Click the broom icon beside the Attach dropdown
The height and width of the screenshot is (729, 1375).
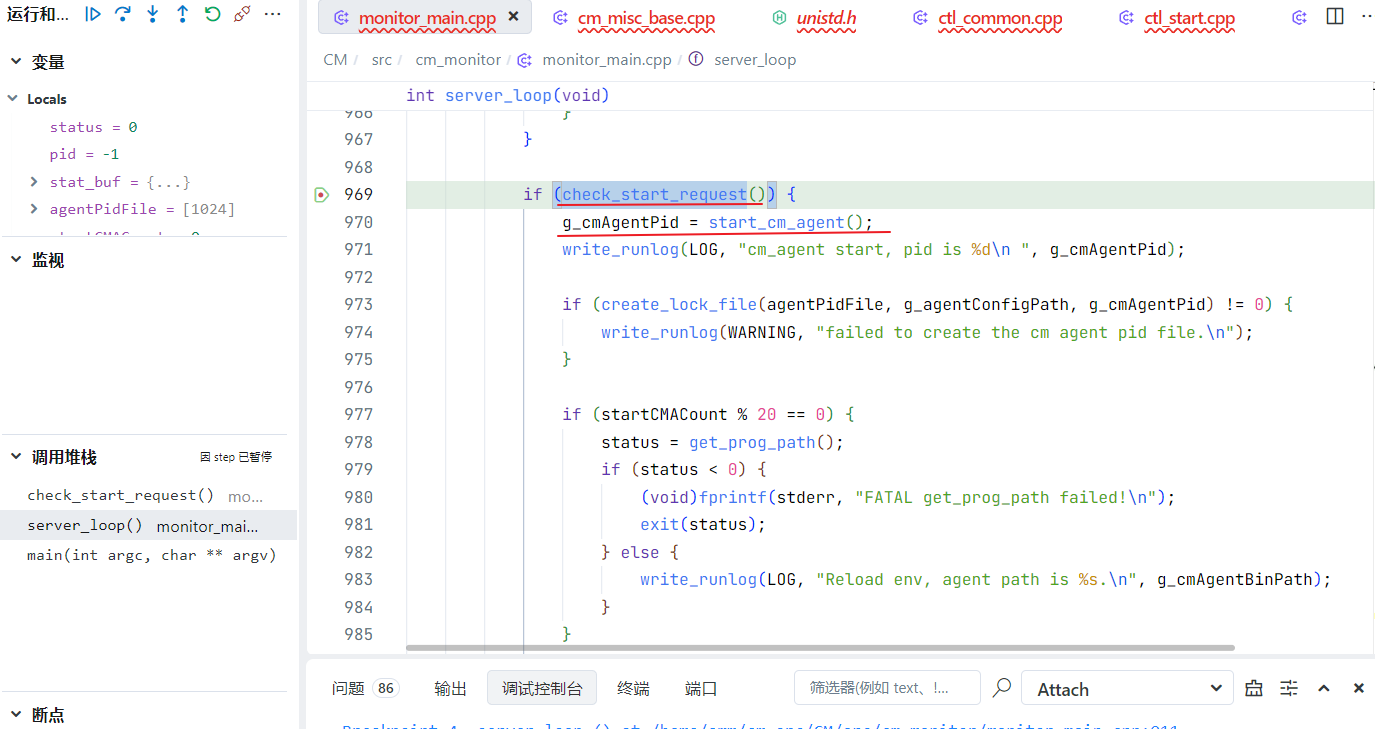[1254, 688]
